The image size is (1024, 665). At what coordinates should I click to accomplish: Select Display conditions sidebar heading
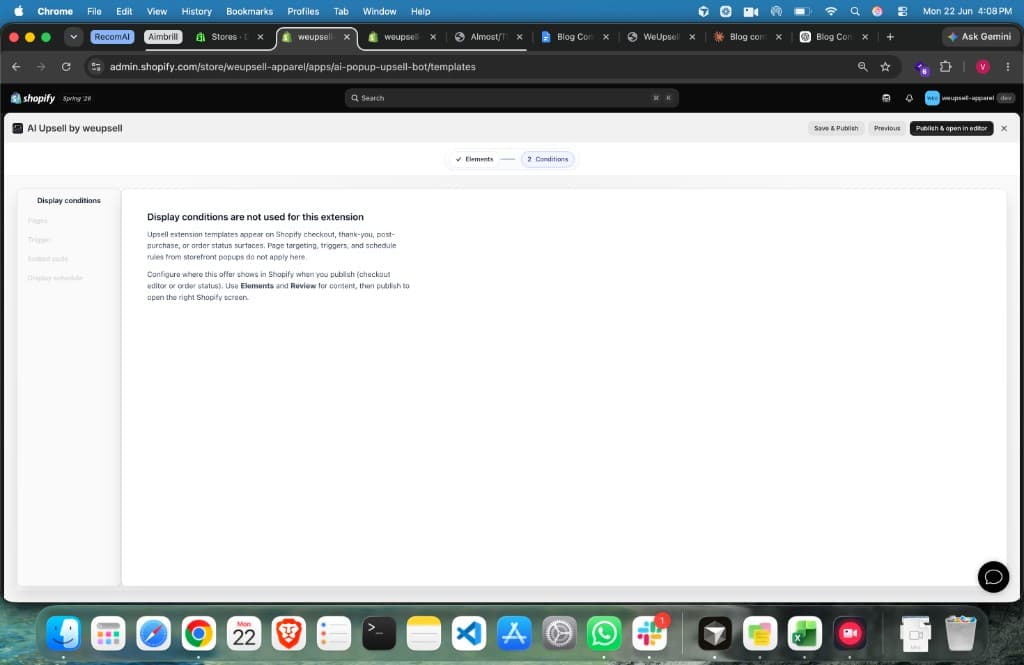pos(69,201)
